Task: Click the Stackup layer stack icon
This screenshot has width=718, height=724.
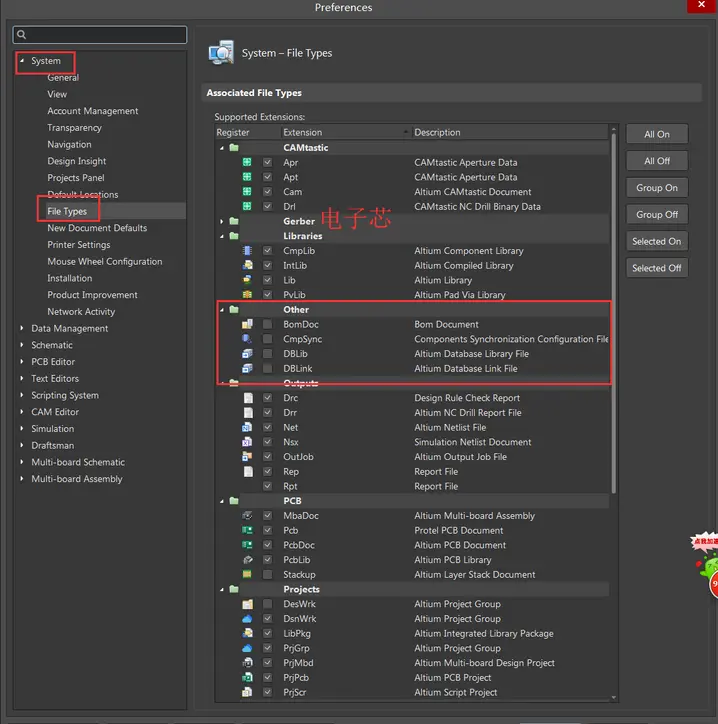Action: pos(247,574)
